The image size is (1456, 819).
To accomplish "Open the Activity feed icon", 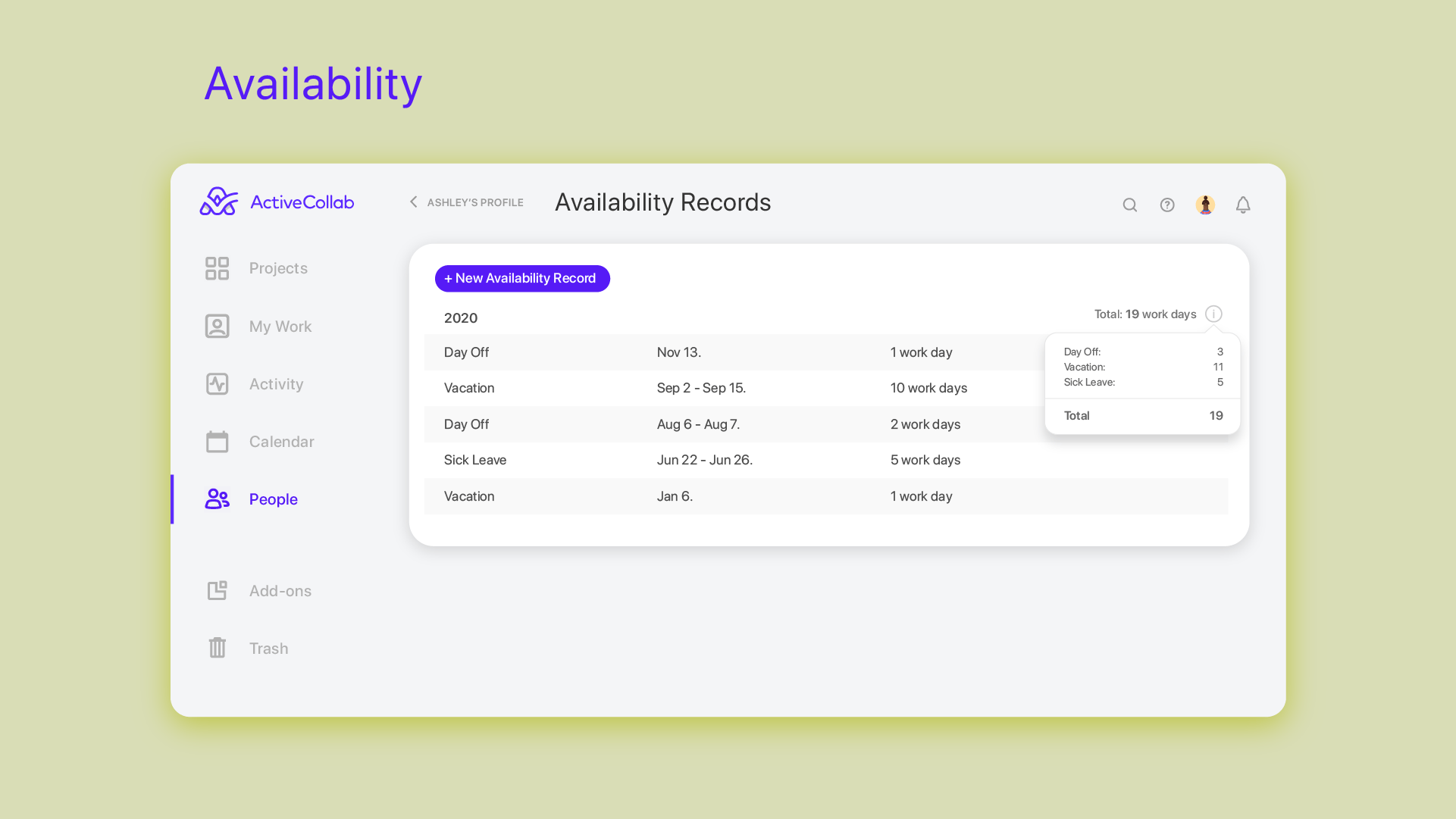I will [217, 383].
